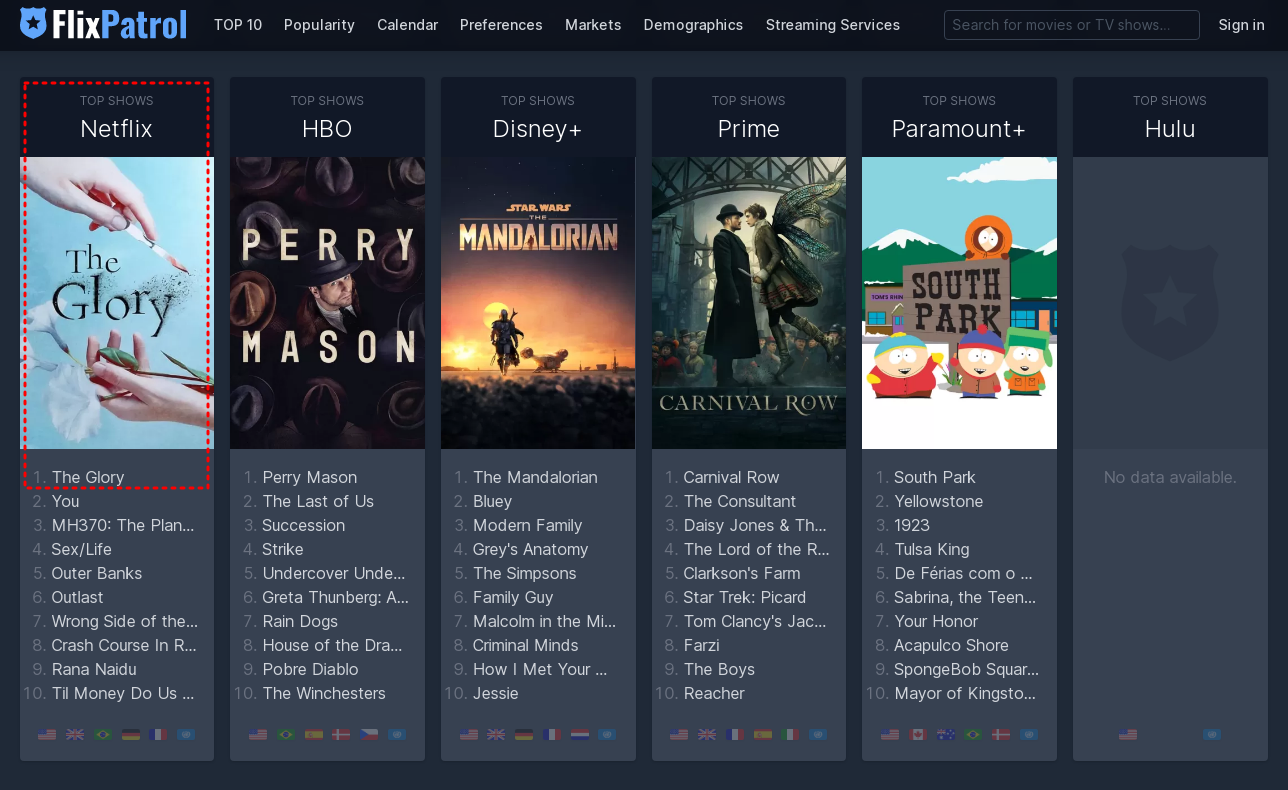Select UK flag under Disney+ list
Screen dimensions: 1288x790
[x=497, y=735]
